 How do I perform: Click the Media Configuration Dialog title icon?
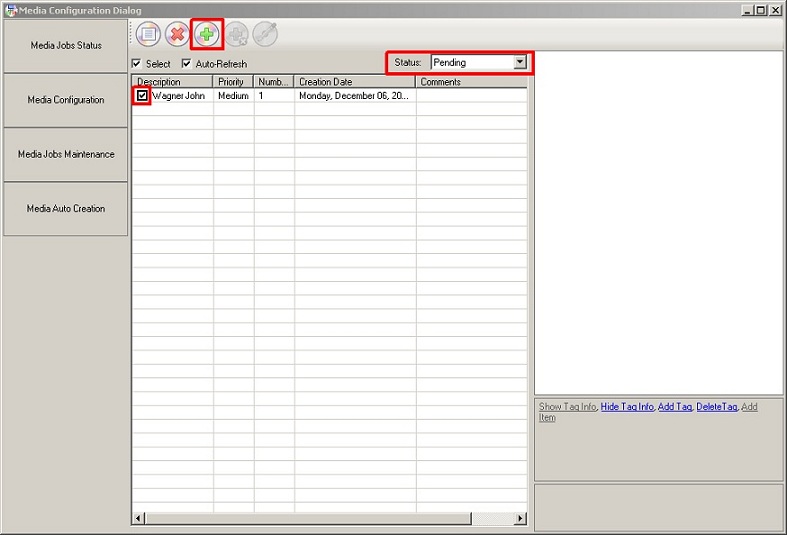click(x=11, y=10)
